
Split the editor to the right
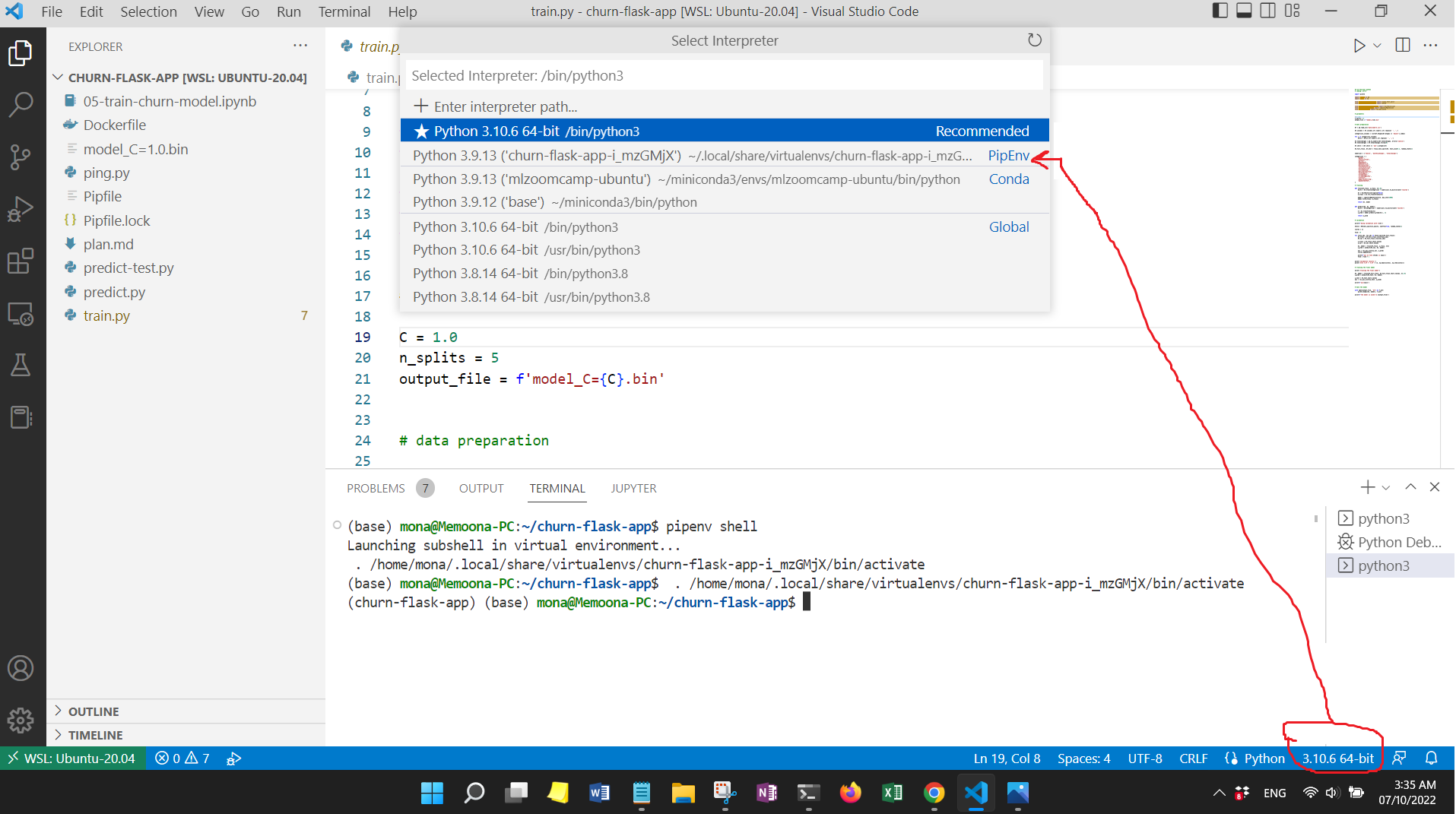[x=1403, y=46]
